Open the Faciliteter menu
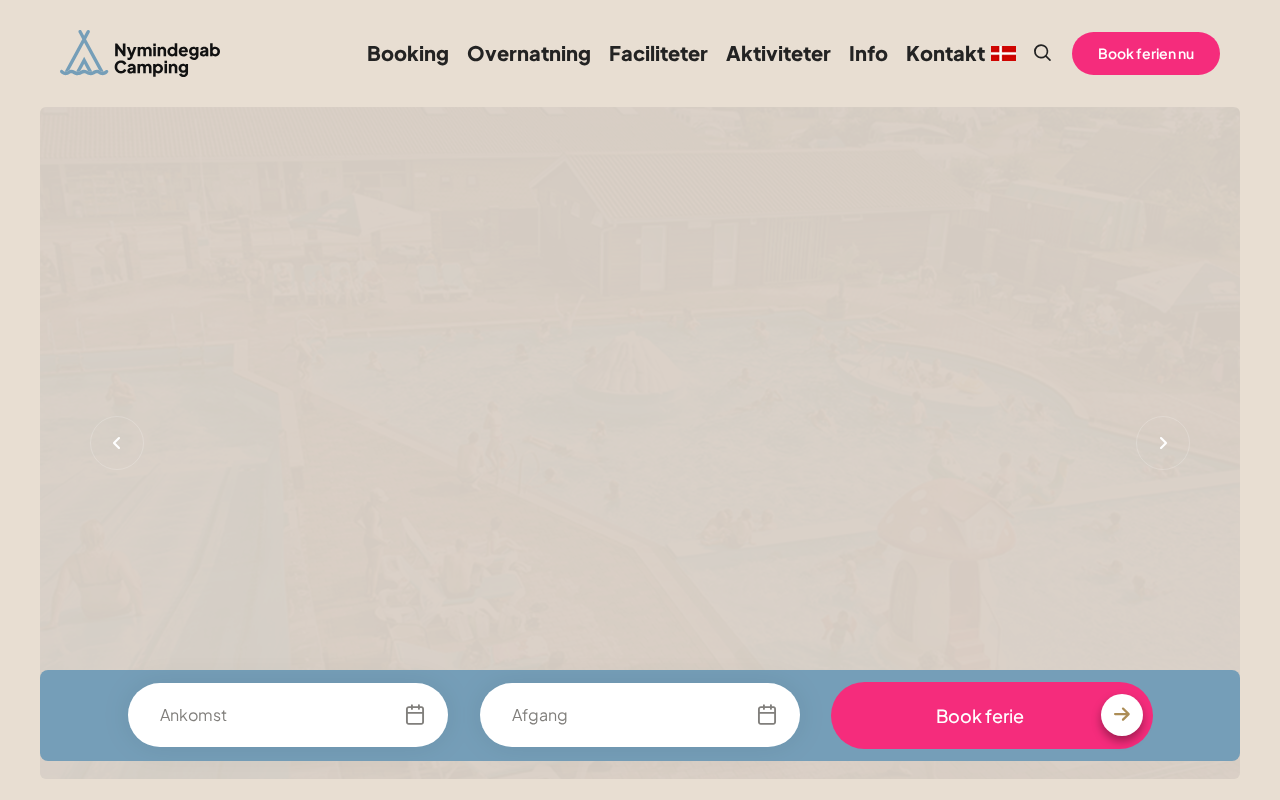Viewport: 1280px width, 800px height. pos(658,54)
